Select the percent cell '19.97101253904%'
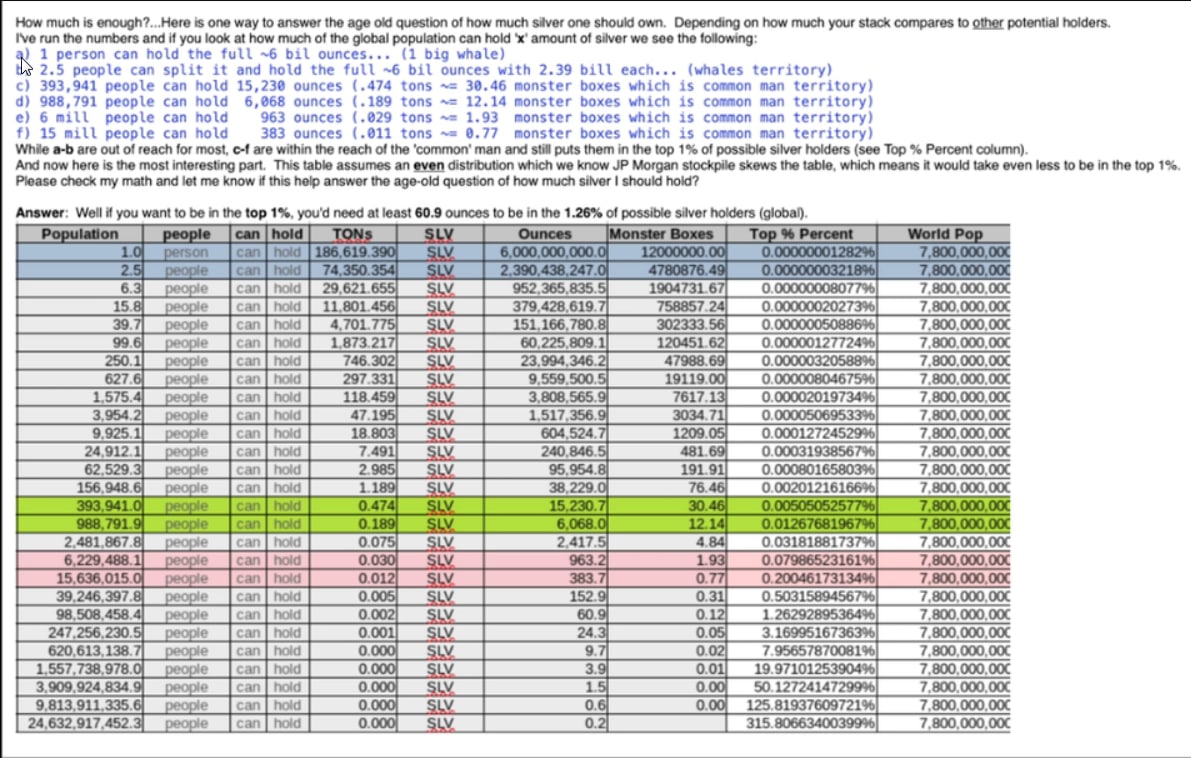The height and width of the screenshot is (758, 1191). [x=801, y=669]
